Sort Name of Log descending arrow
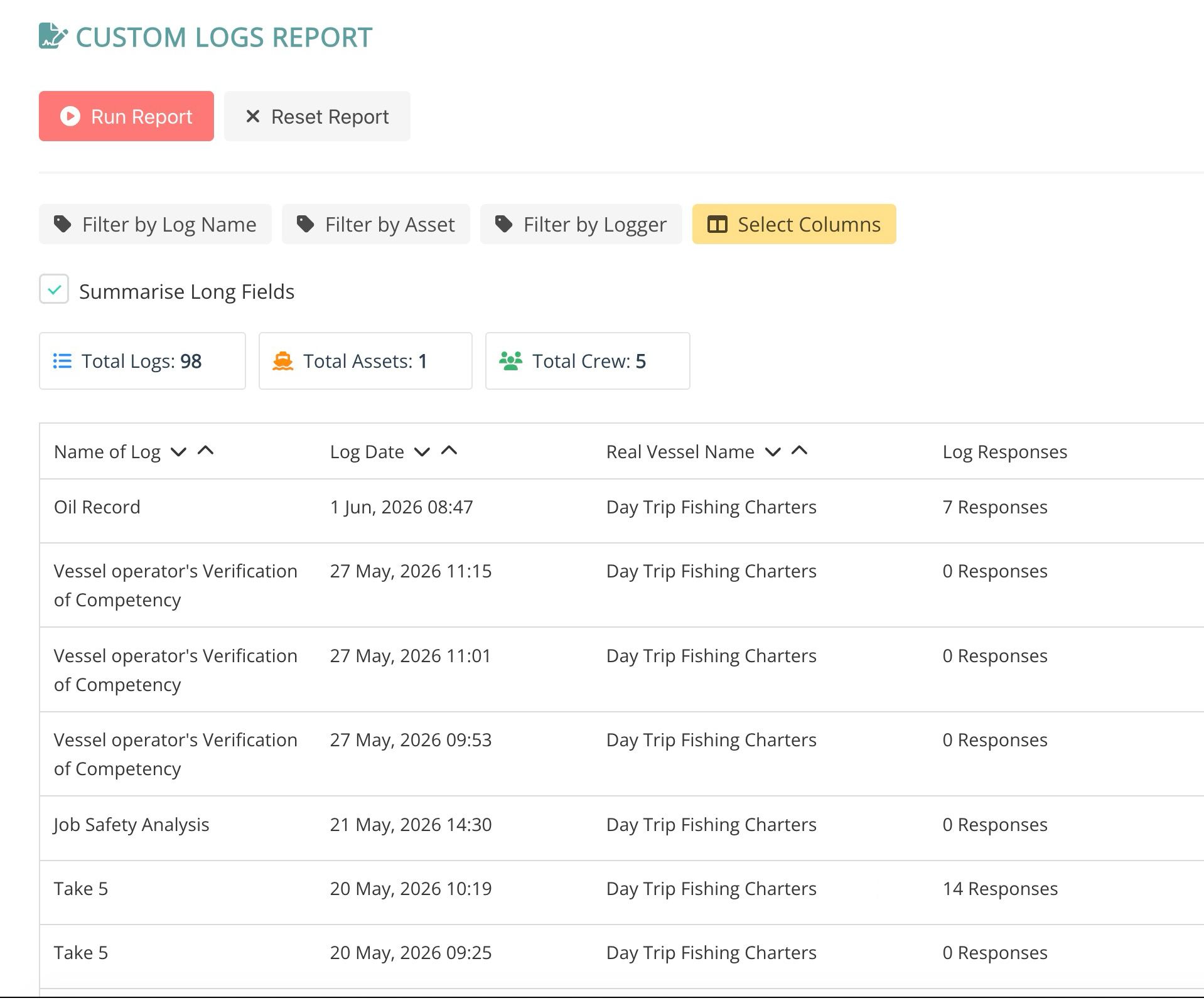 [179, 452]
